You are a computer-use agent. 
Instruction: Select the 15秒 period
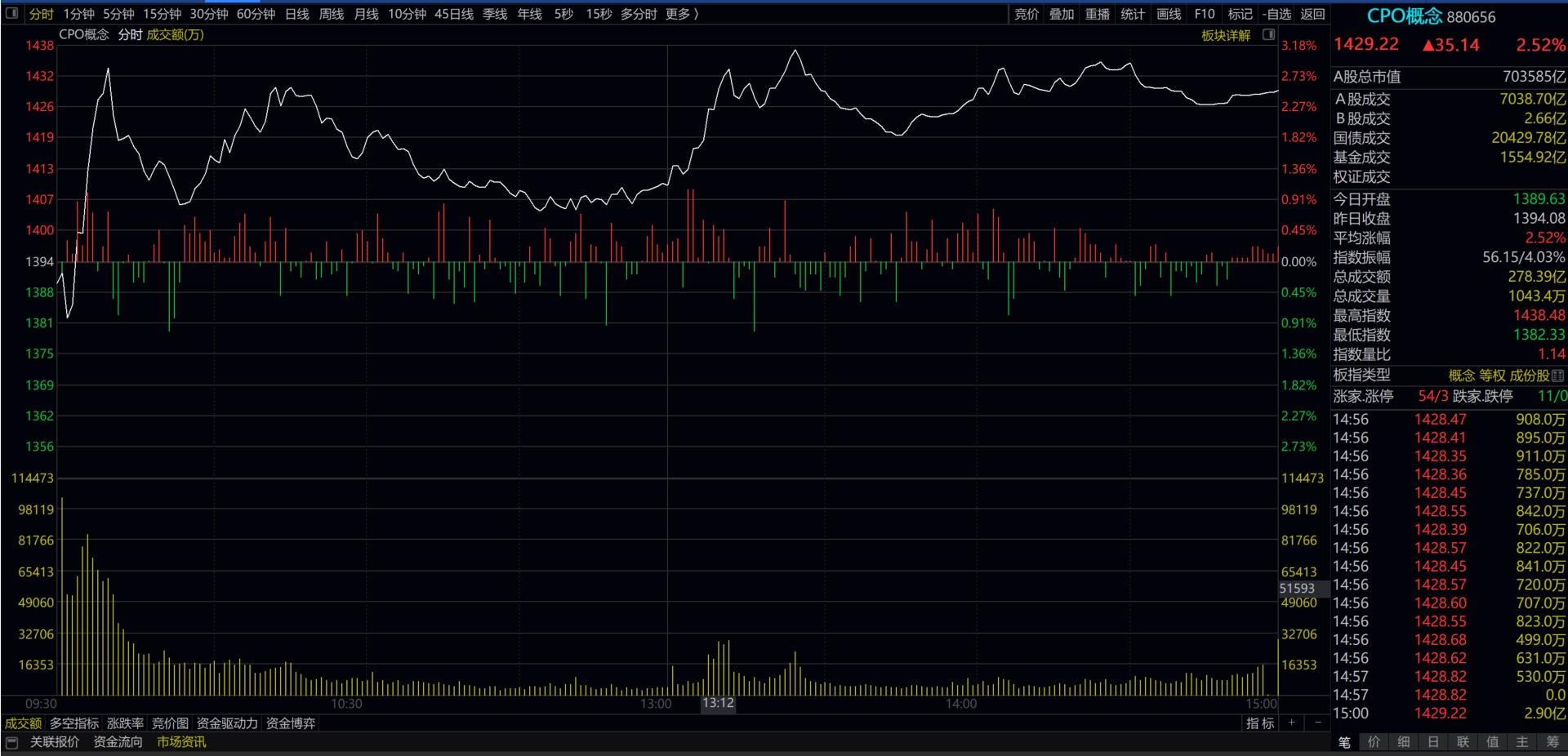599,14
